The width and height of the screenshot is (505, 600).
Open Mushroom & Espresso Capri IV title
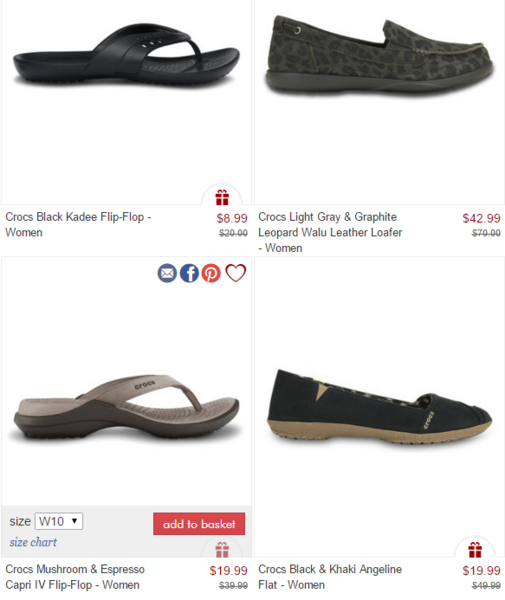click(75, 577)
